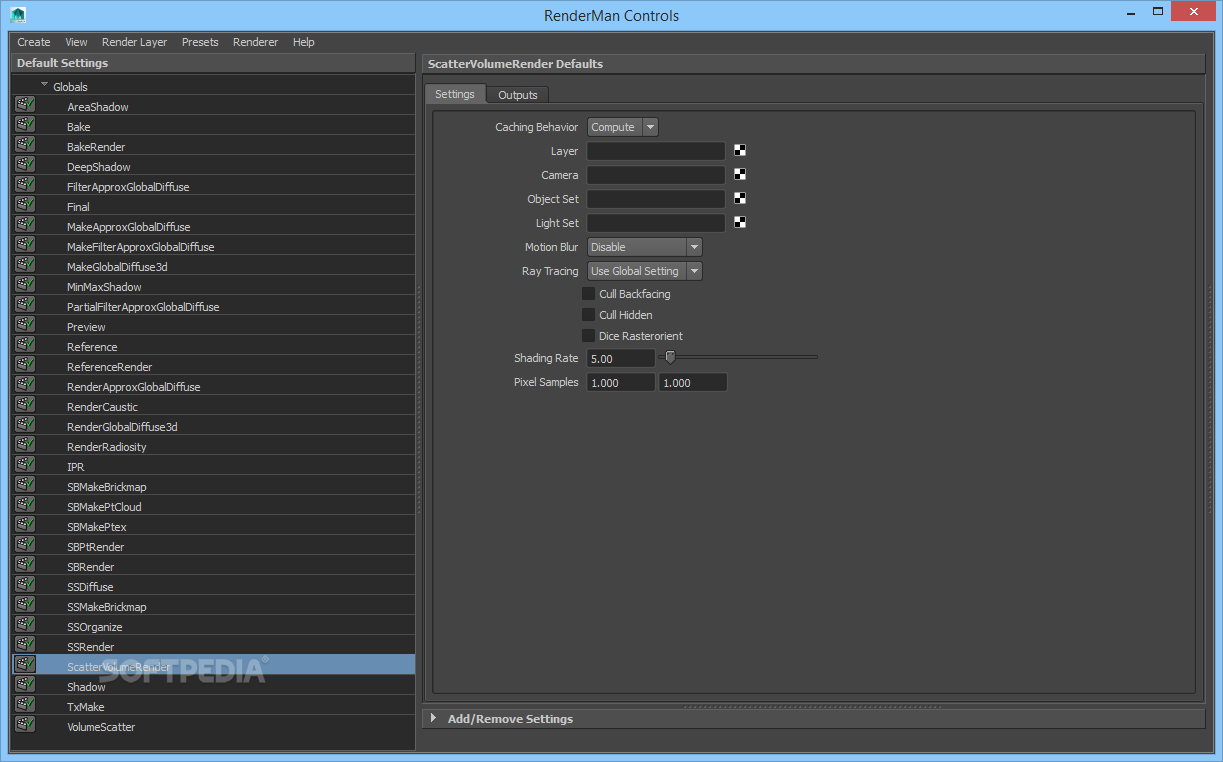This screenshot has width=1223, height=762.
Task: Open the Ray Tracing dropdown
Action: point(644,271)
